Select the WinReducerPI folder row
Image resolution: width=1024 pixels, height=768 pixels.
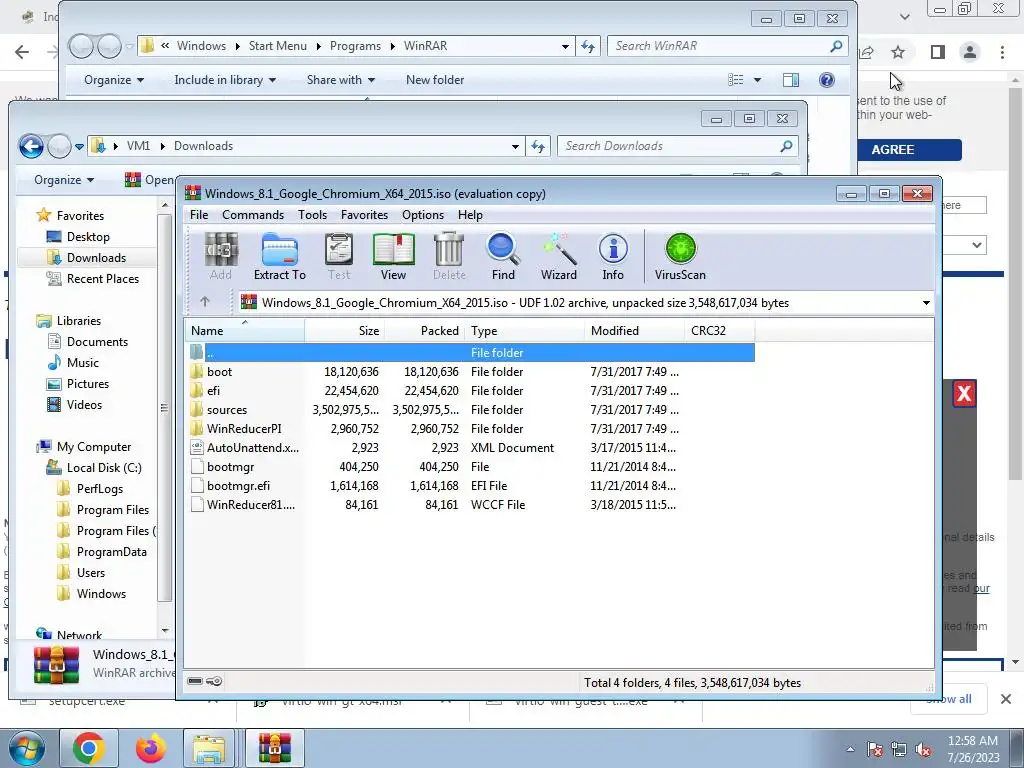[x=470, y=428]
